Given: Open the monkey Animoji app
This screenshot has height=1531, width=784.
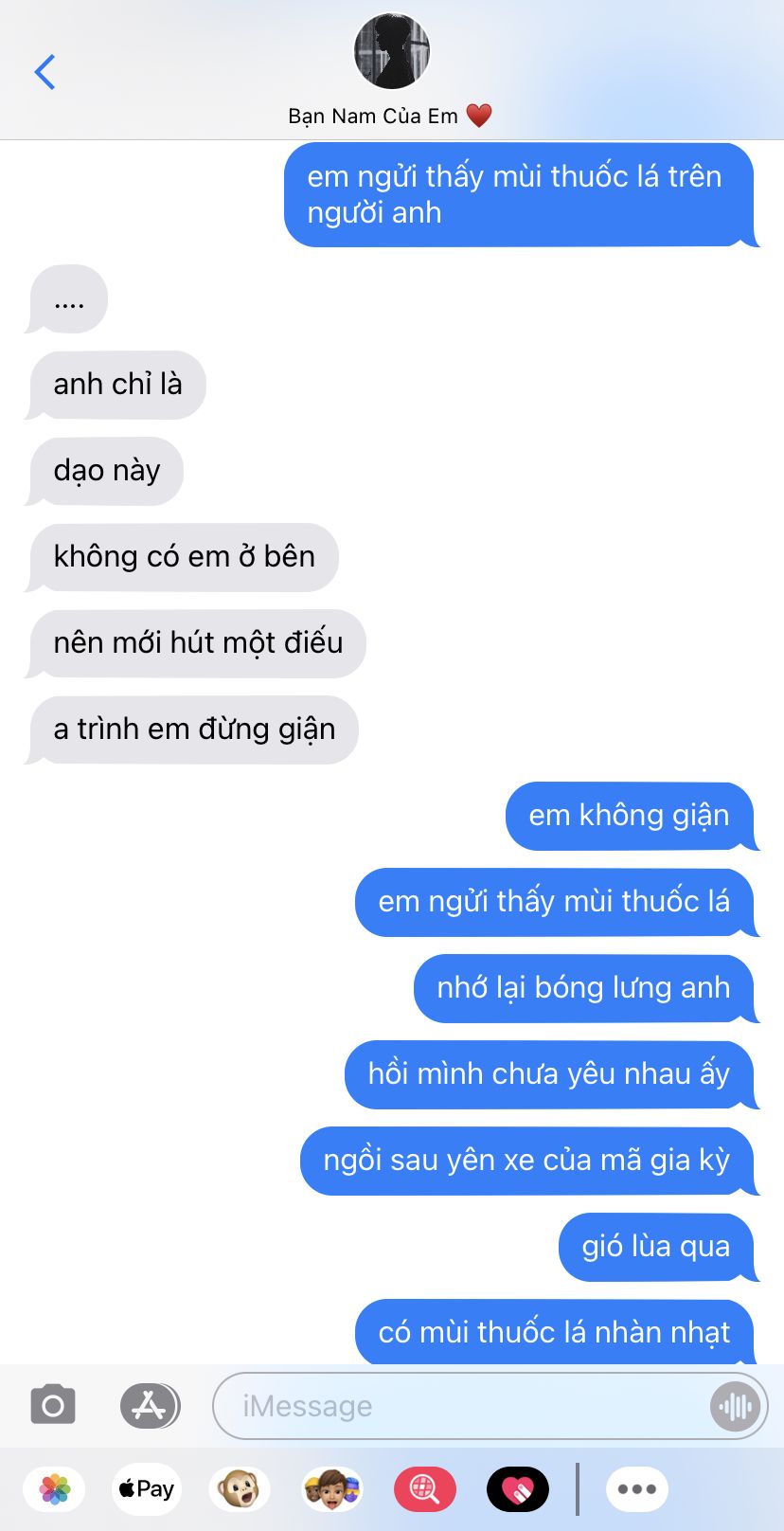Looking at the screenshot, I should [x=240, y=1489].
